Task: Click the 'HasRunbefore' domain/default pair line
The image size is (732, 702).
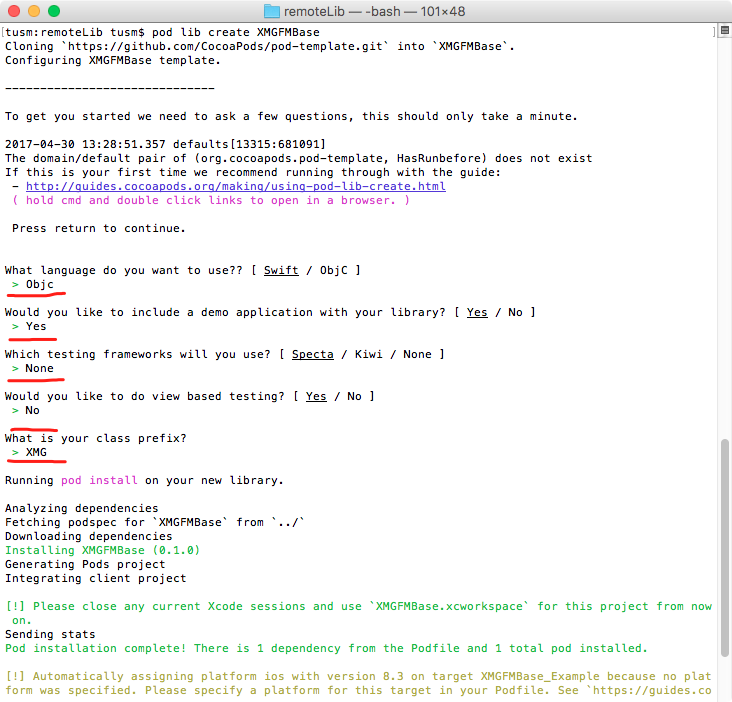Action: tap(298, 158)
